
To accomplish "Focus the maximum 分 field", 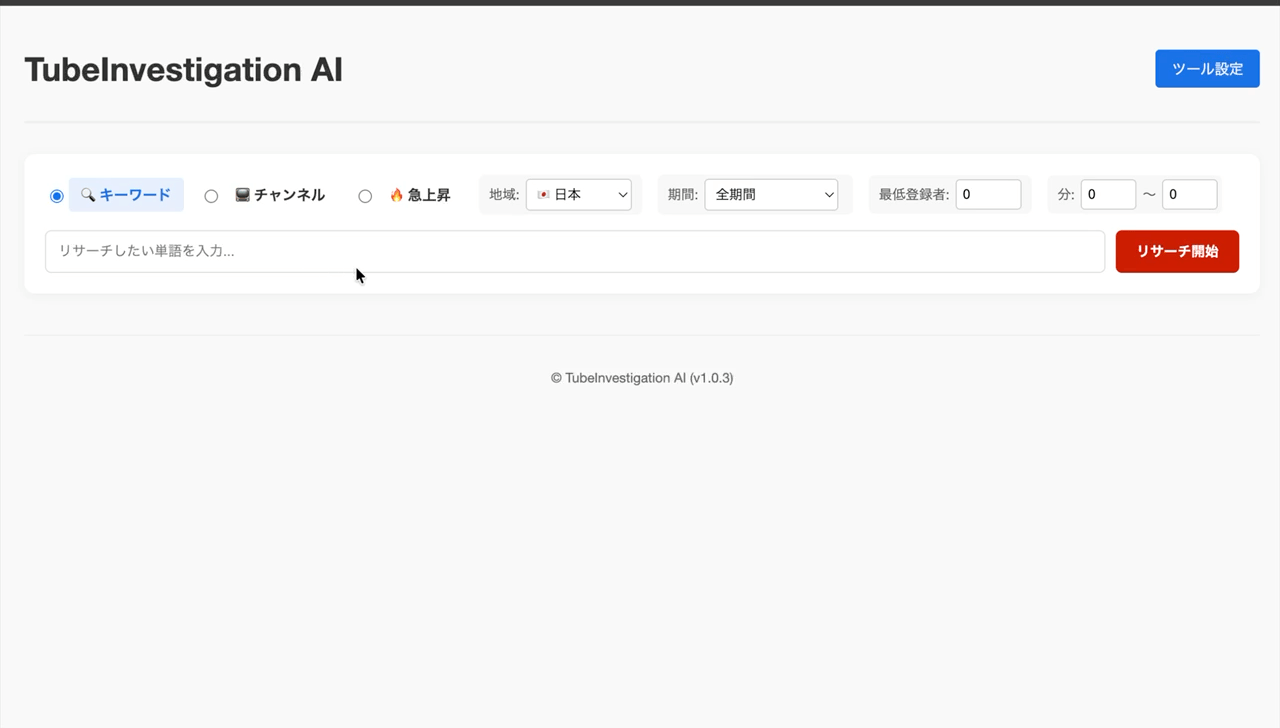I will [x=1189, y=195].
